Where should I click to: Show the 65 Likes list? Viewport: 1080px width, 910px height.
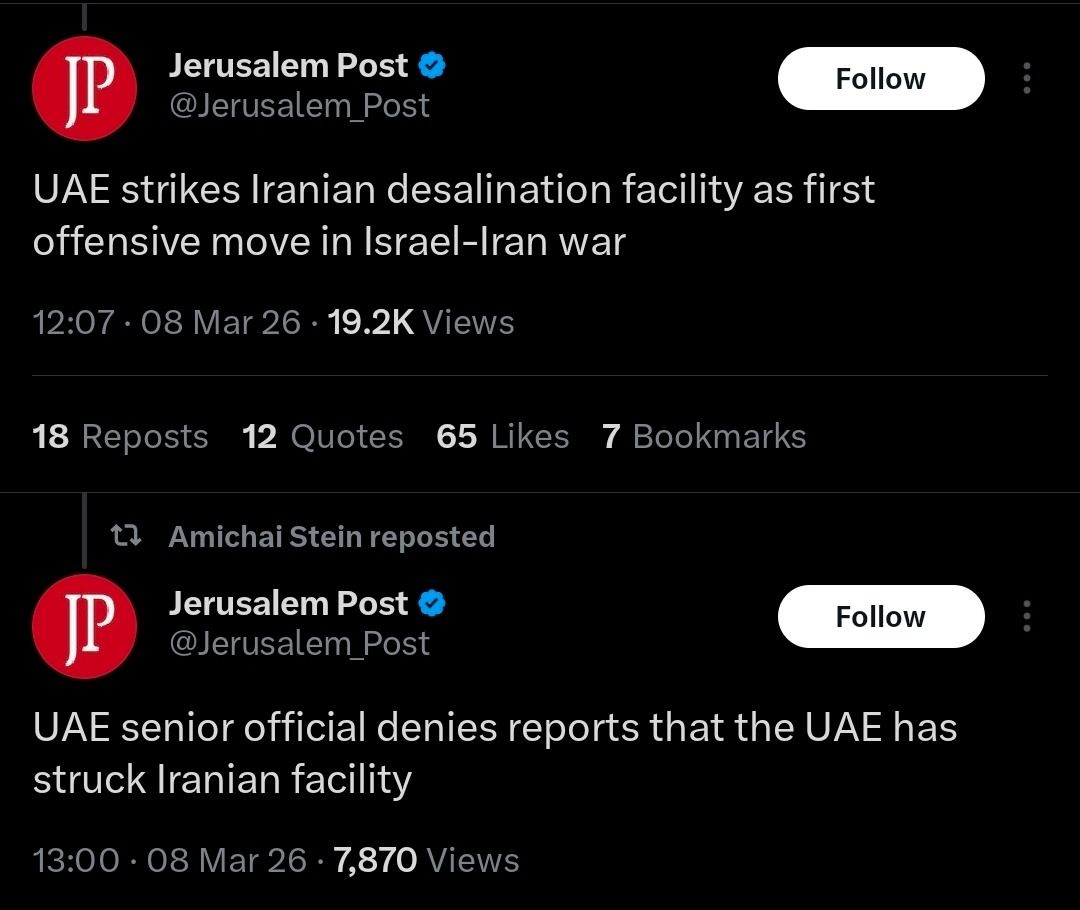tap(502, 436)
